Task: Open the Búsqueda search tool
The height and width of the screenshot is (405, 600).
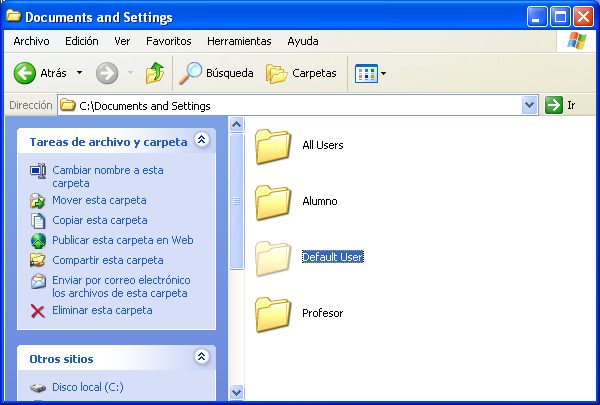Action: pos(216,73)
